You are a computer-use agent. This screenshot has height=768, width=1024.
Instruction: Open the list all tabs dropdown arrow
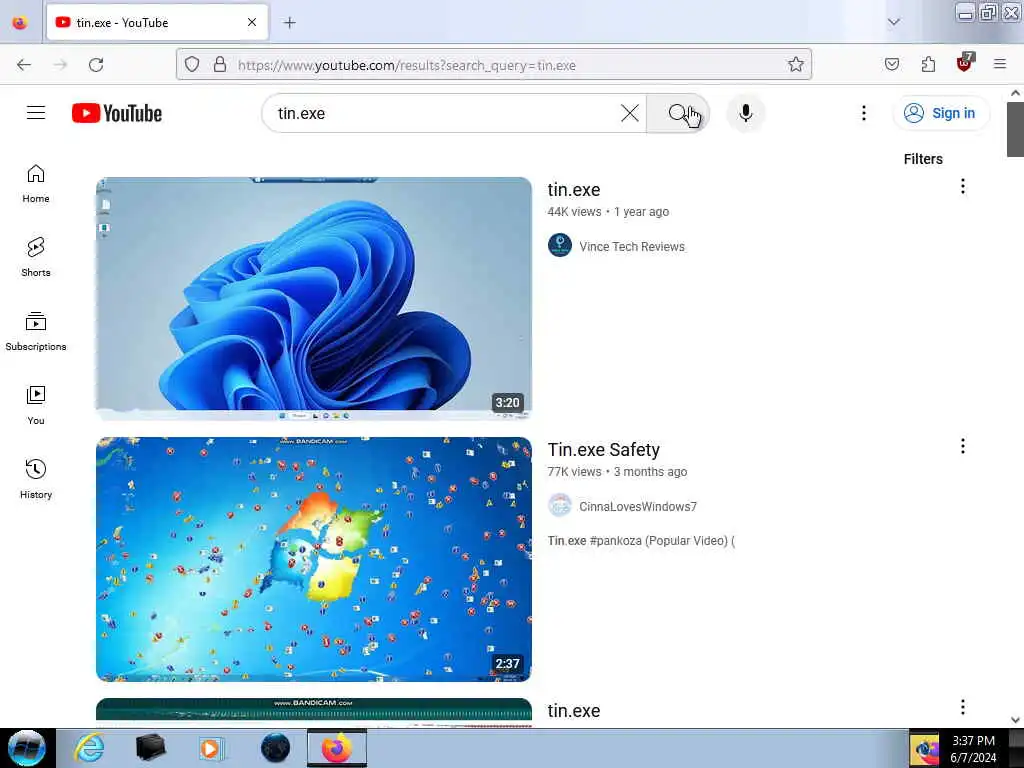894,22
